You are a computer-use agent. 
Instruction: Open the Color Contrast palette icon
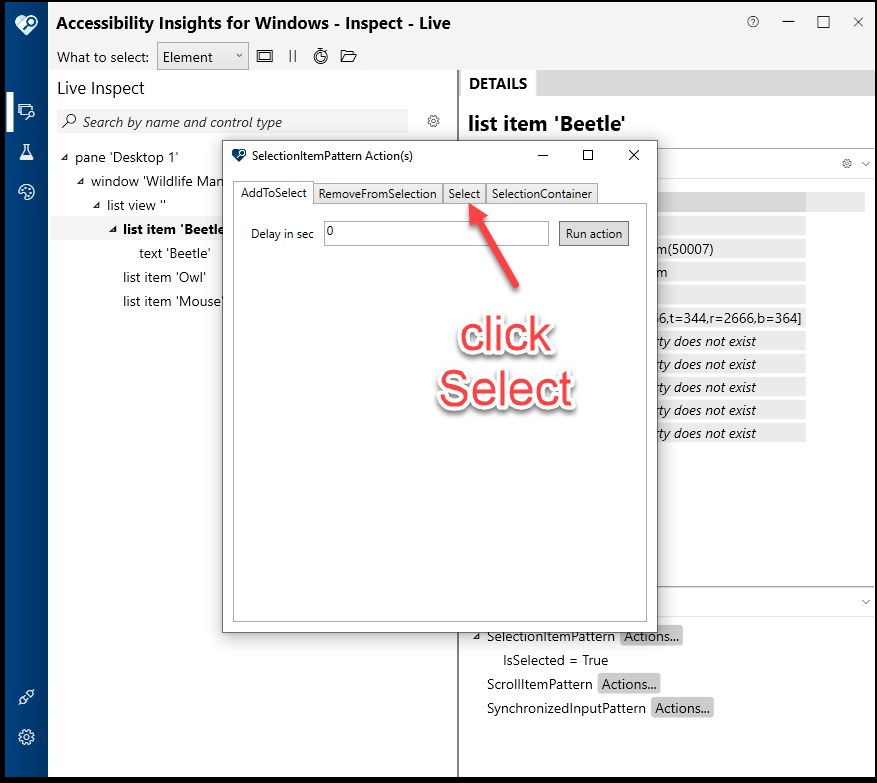pyautogui.click(x=26, y=192)
